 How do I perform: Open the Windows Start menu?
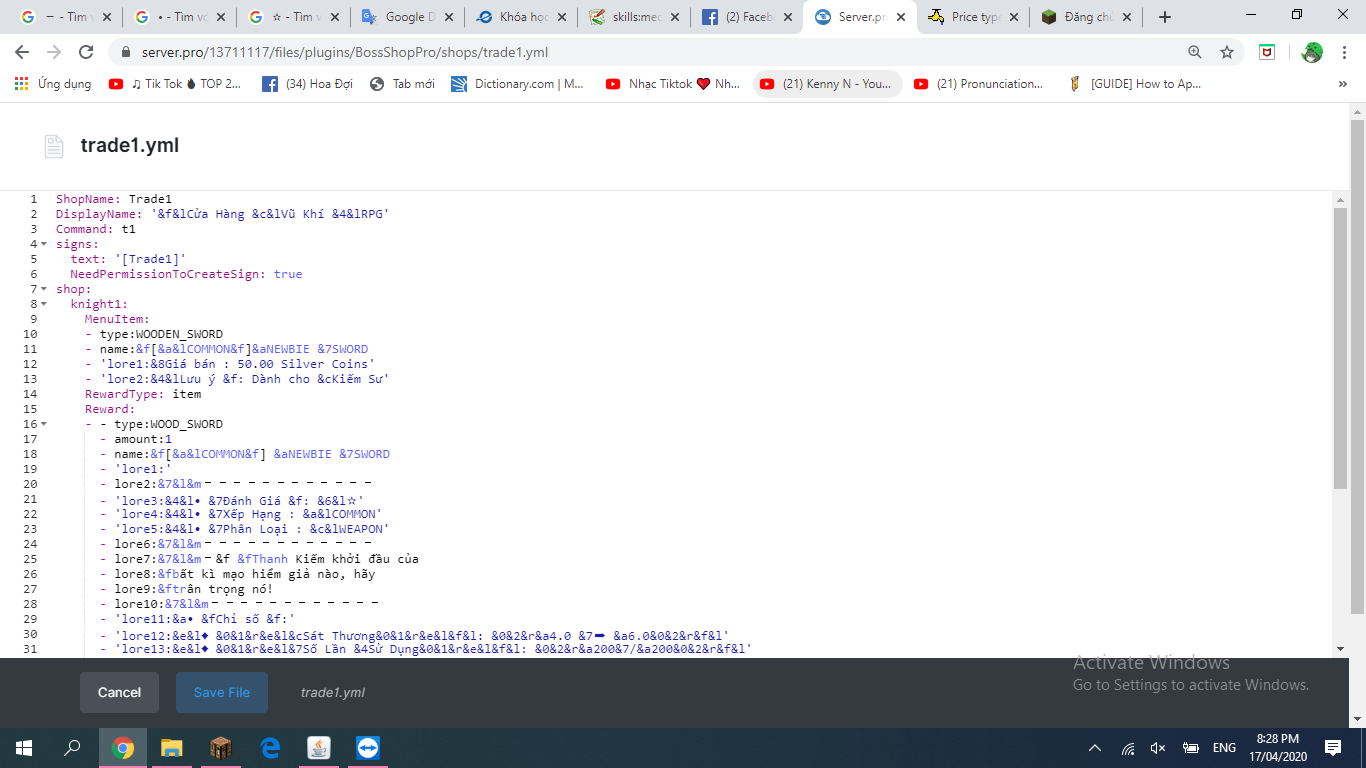point(24,748)
